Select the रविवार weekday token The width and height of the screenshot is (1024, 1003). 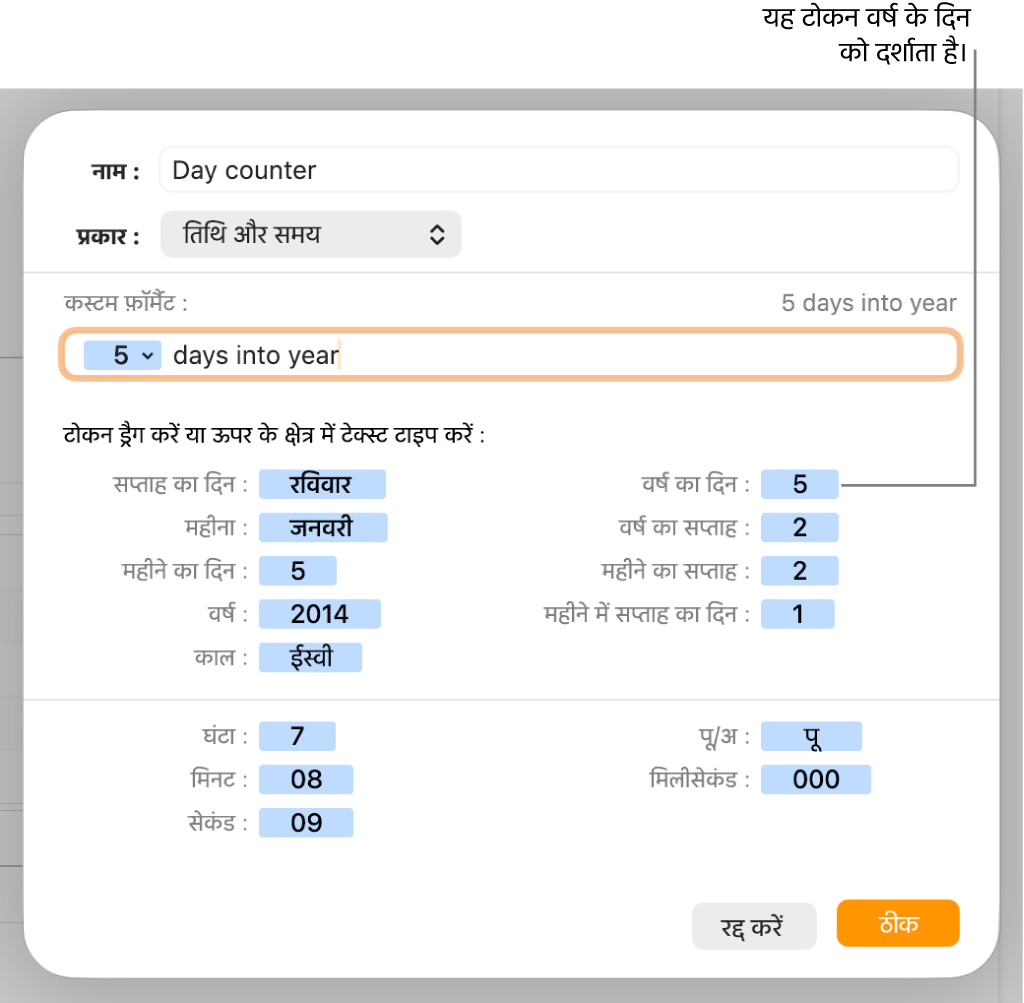322,485
